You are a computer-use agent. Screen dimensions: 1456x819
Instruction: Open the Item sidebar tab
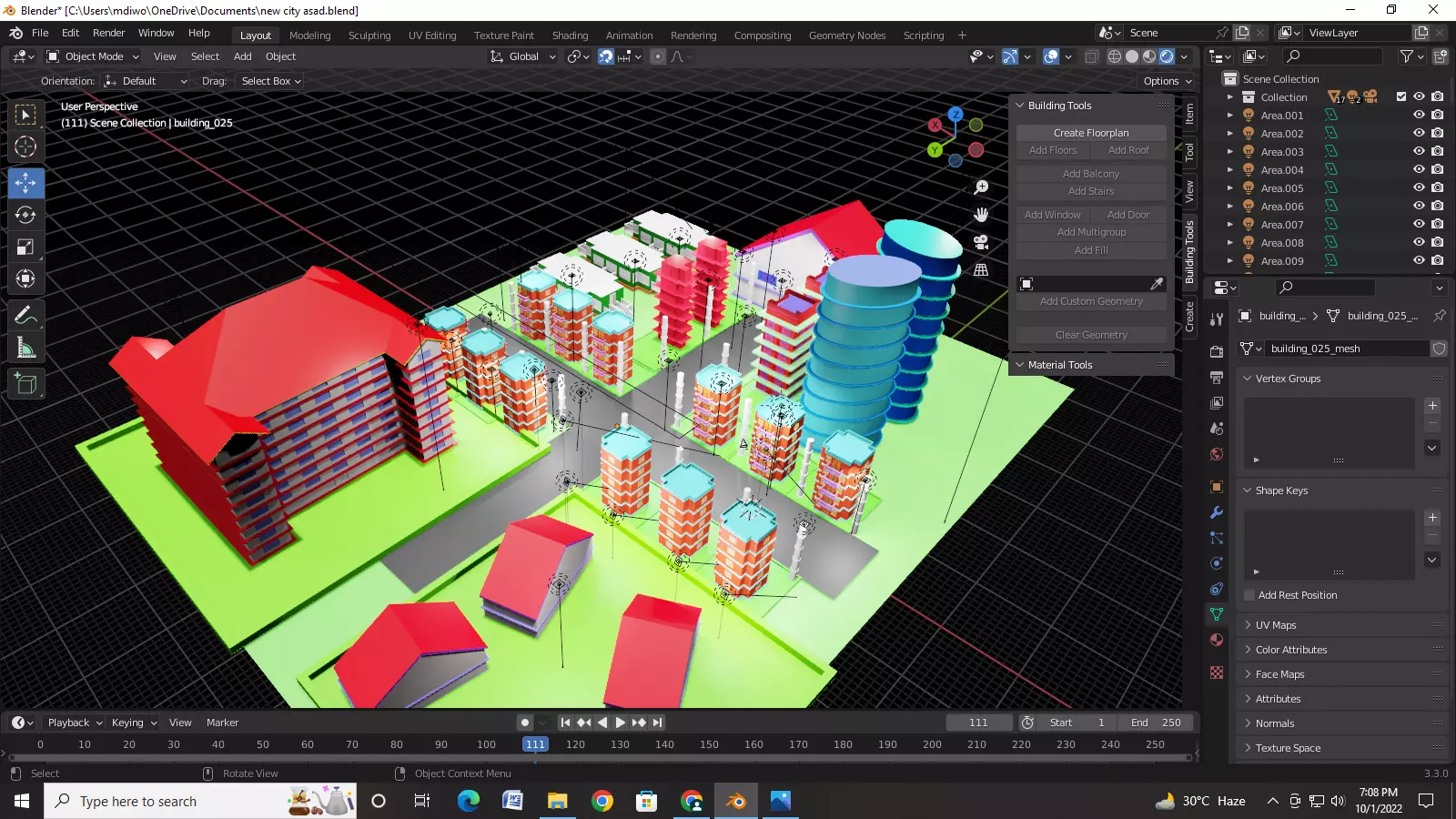click(1189, 114)
